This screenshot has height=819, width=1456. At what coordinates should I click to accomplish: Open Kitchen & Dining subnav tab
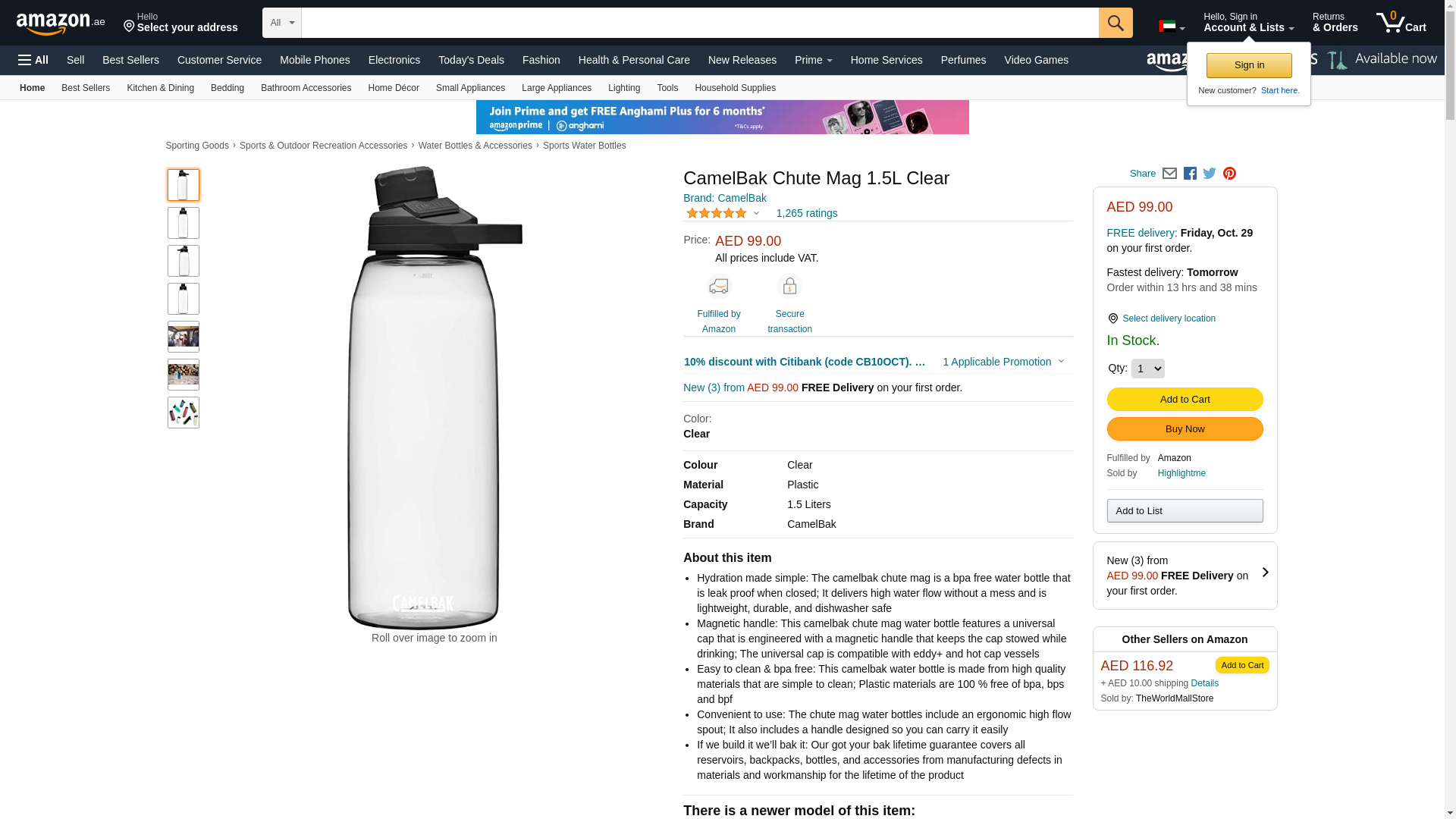click(160, 88)
